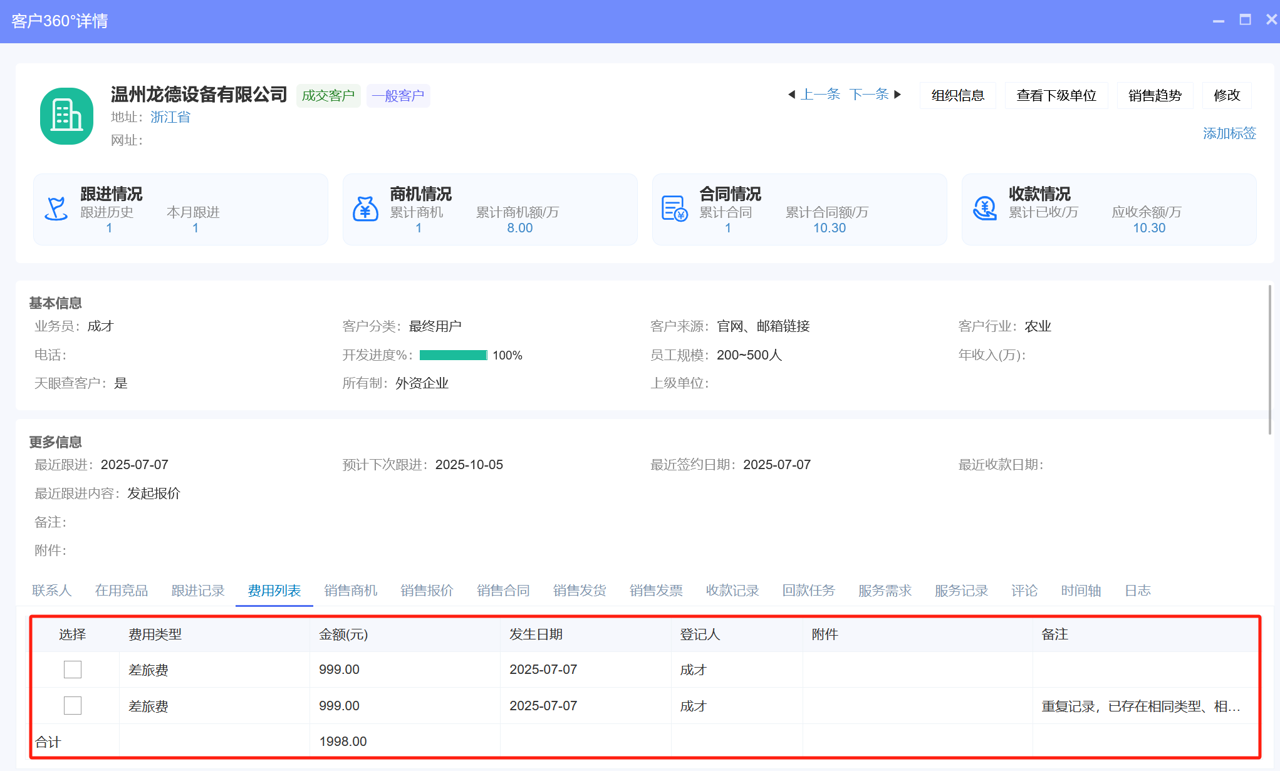Screen dimensions: 1280x771
Task: Click the 修改 button
Action: point(1226,95)
